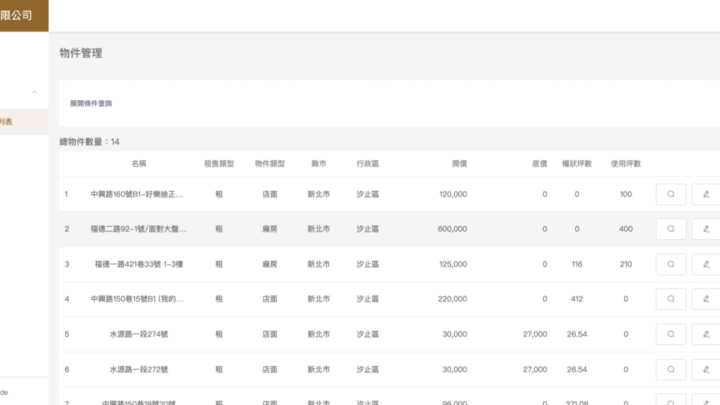Click the 使用坪數 column header
Screen dimensions: 720x405
(625, 163)
